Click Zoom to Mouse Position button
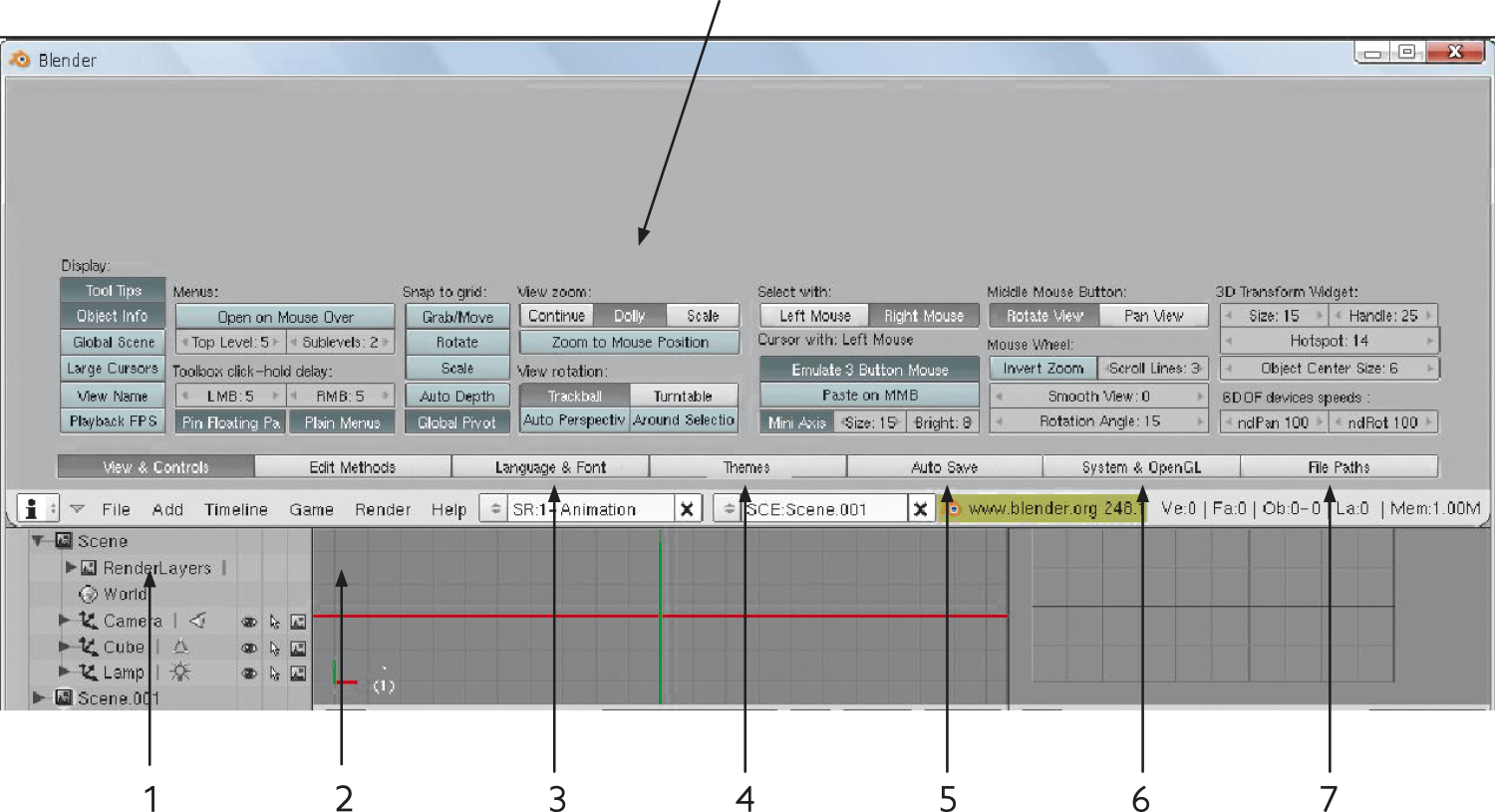The image size is (1495, 812). [630, 342]
